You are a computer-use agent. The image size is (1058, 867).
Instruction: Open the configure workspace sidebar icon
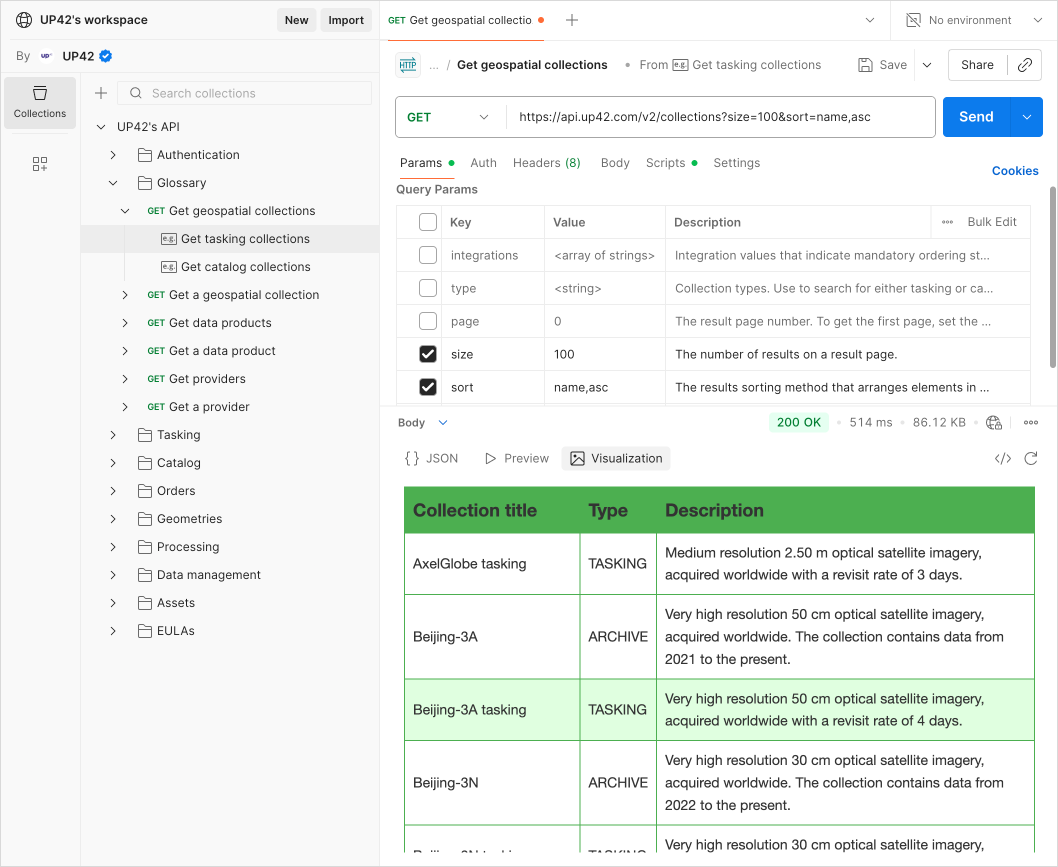40,164
